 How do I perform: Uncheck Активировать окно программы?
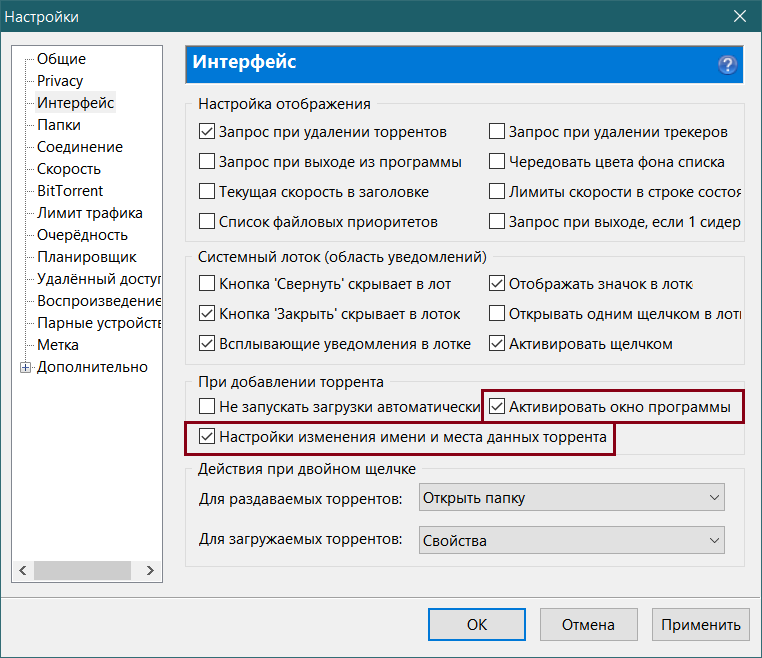(x=497, y=406)
